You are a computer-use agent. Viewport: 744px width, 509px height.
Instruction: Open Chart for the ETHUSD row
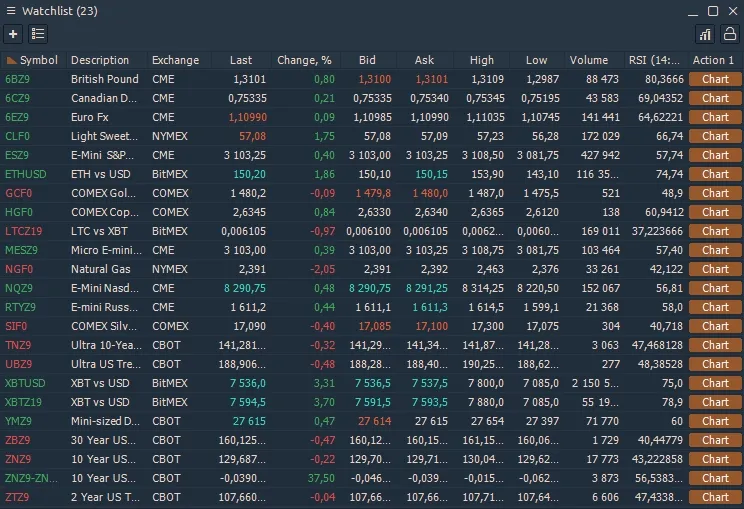715,174
